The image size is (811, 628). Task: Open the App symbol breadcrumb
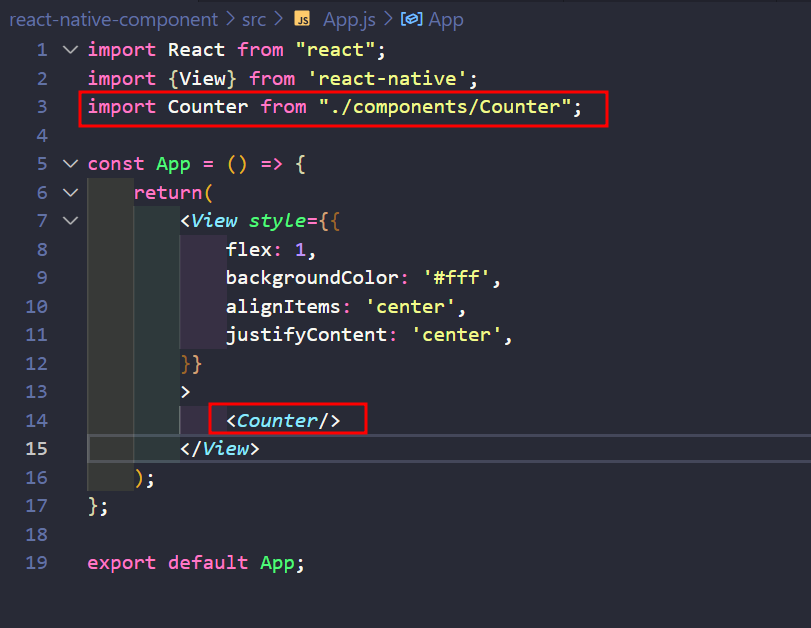point(446,20)
